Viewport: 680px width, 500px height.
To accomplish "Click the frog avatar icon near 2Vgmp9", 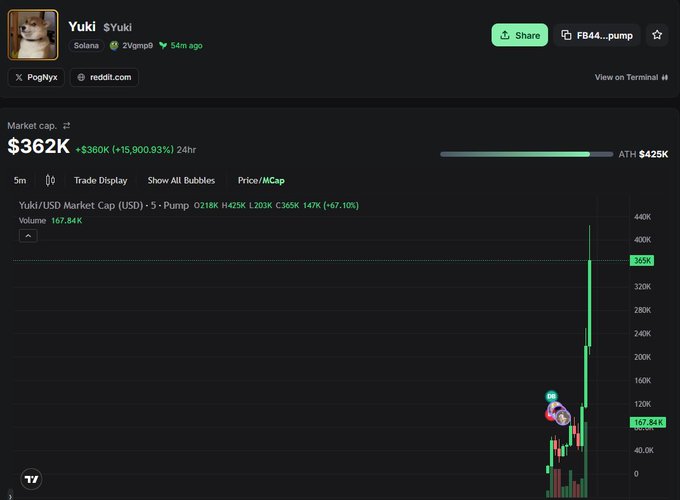I will (114, 46).
